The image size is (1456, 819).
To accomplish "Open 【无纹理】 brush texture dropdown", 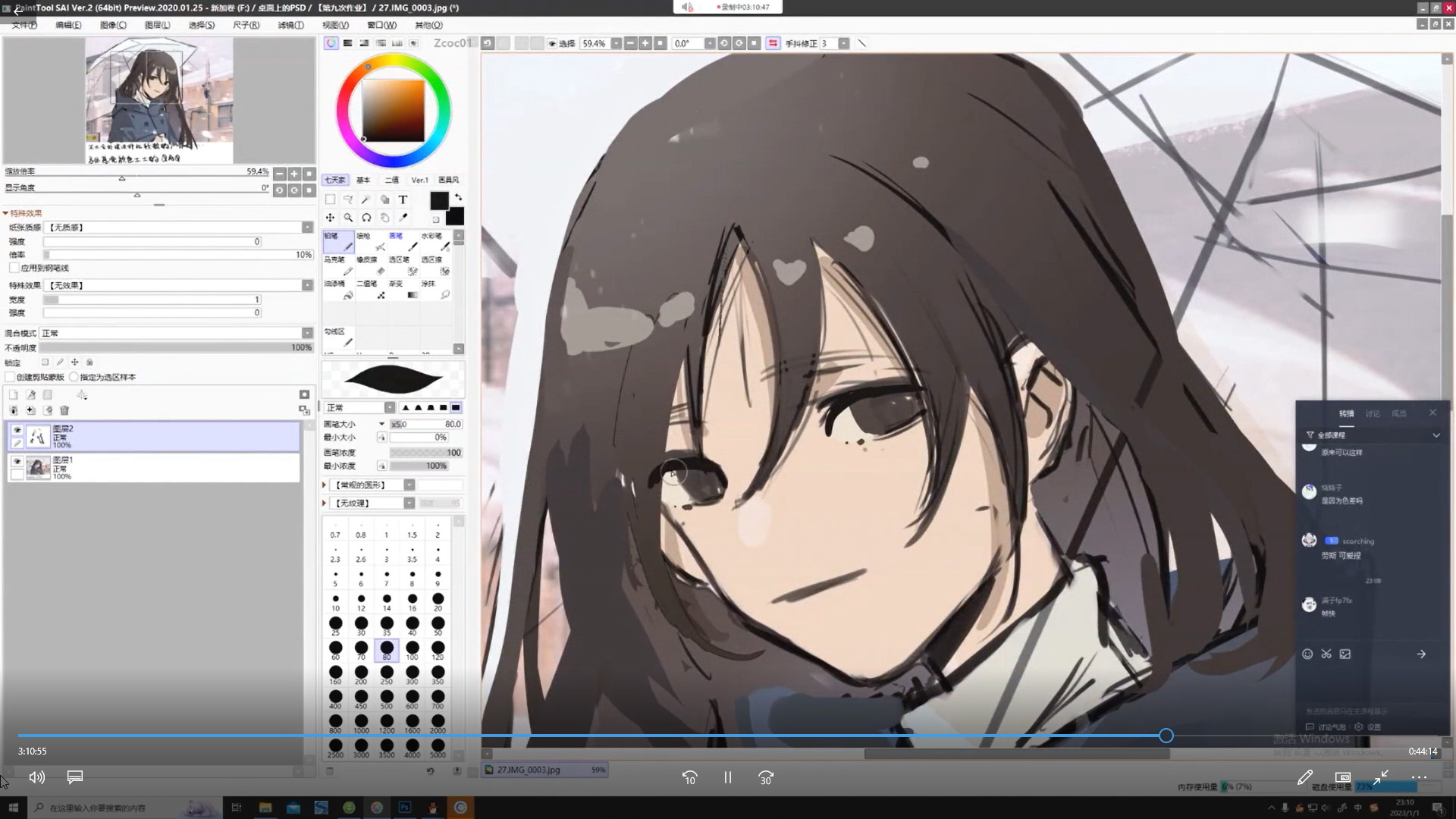I will [409, 504].
